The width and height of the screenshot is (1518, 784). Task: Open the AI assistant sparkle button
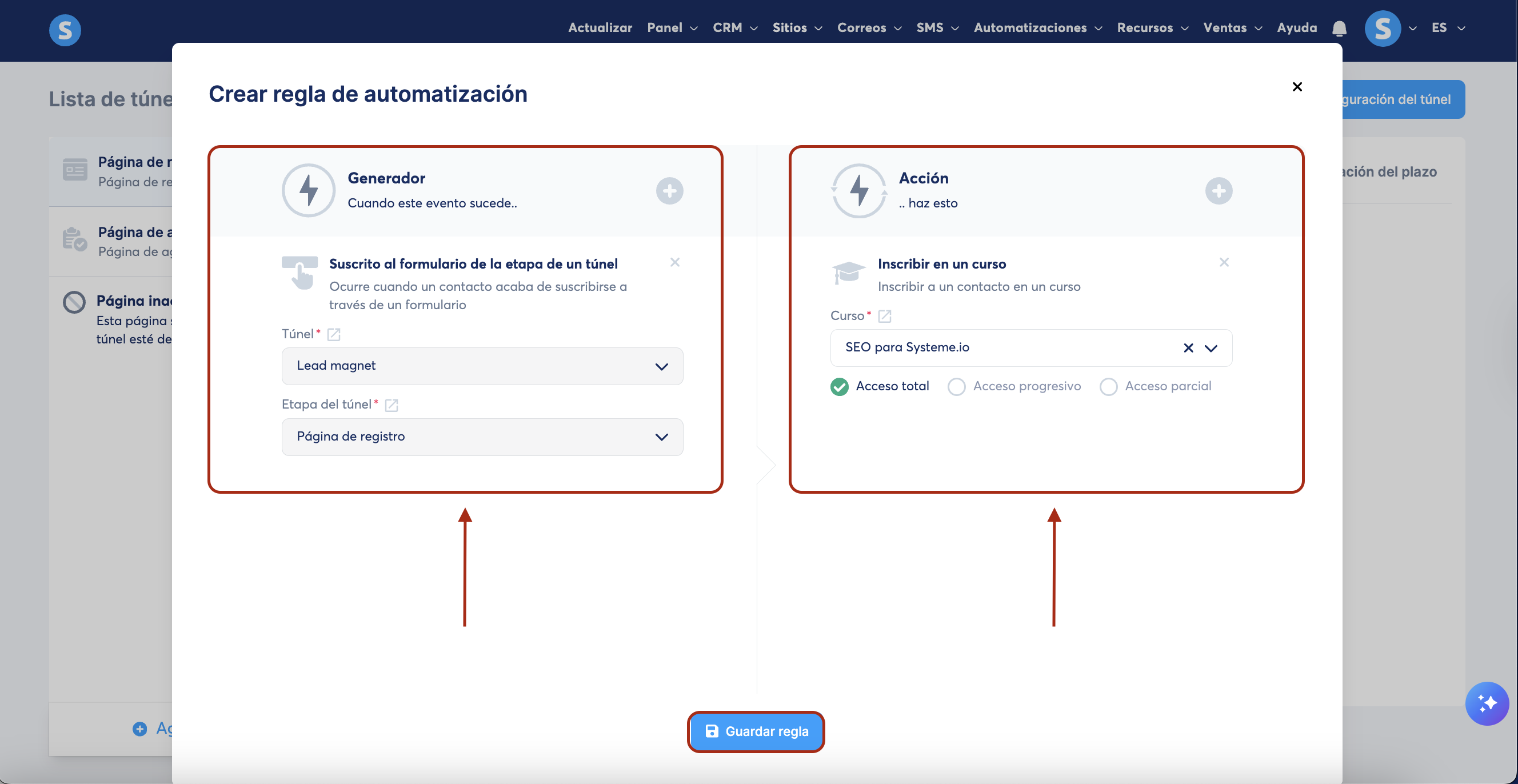coord(1486,703)
